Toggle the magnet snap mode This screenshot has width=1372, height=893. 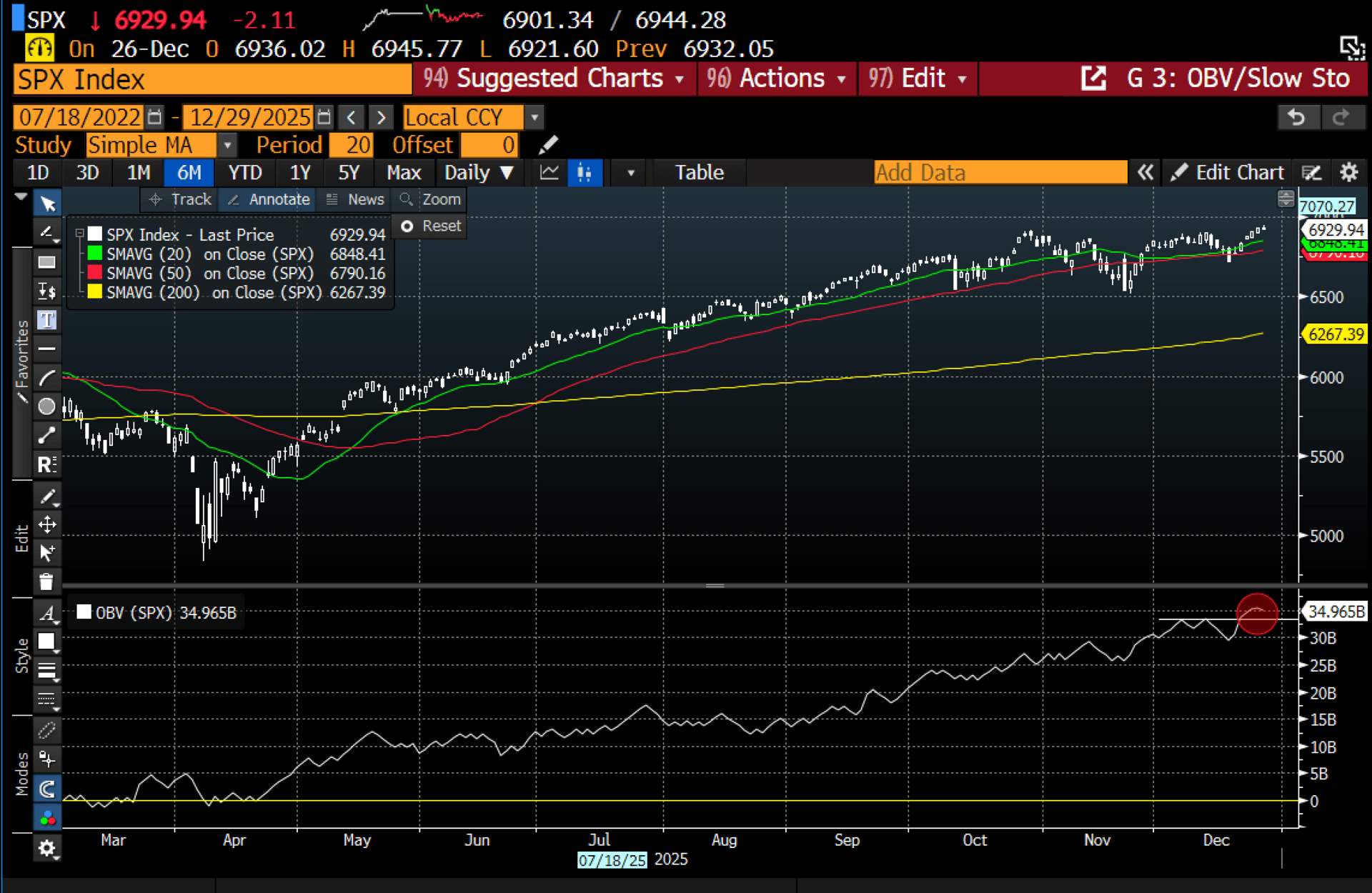tap(46, 789)
